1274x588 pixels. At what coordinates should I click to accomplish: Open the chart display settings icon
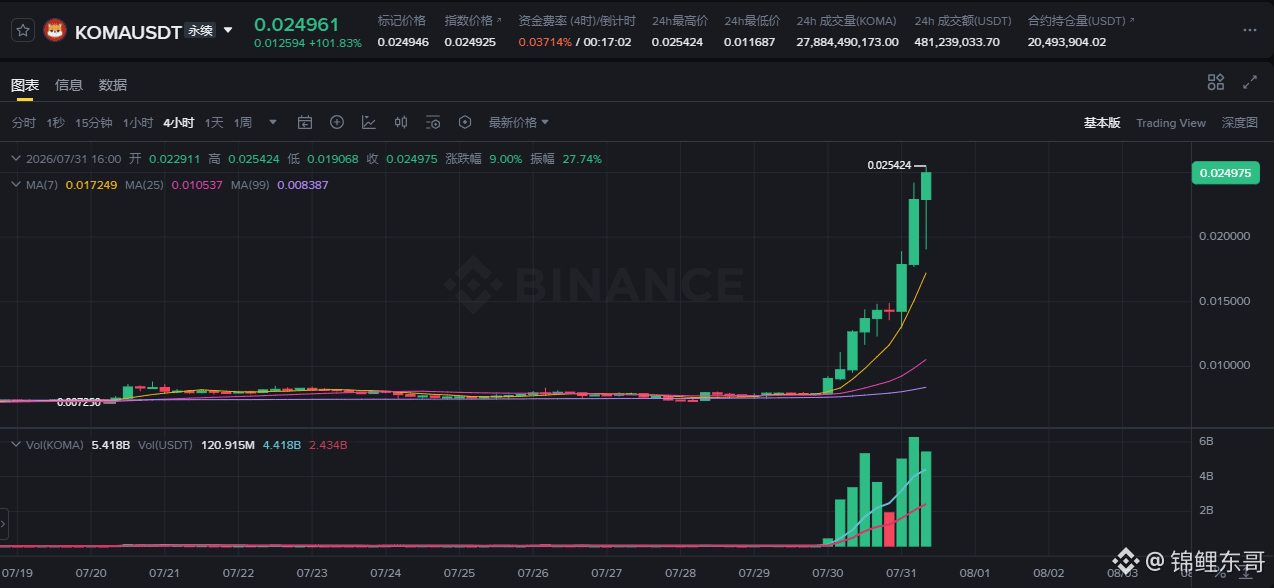pyautogui.click(x=433, y=123)
